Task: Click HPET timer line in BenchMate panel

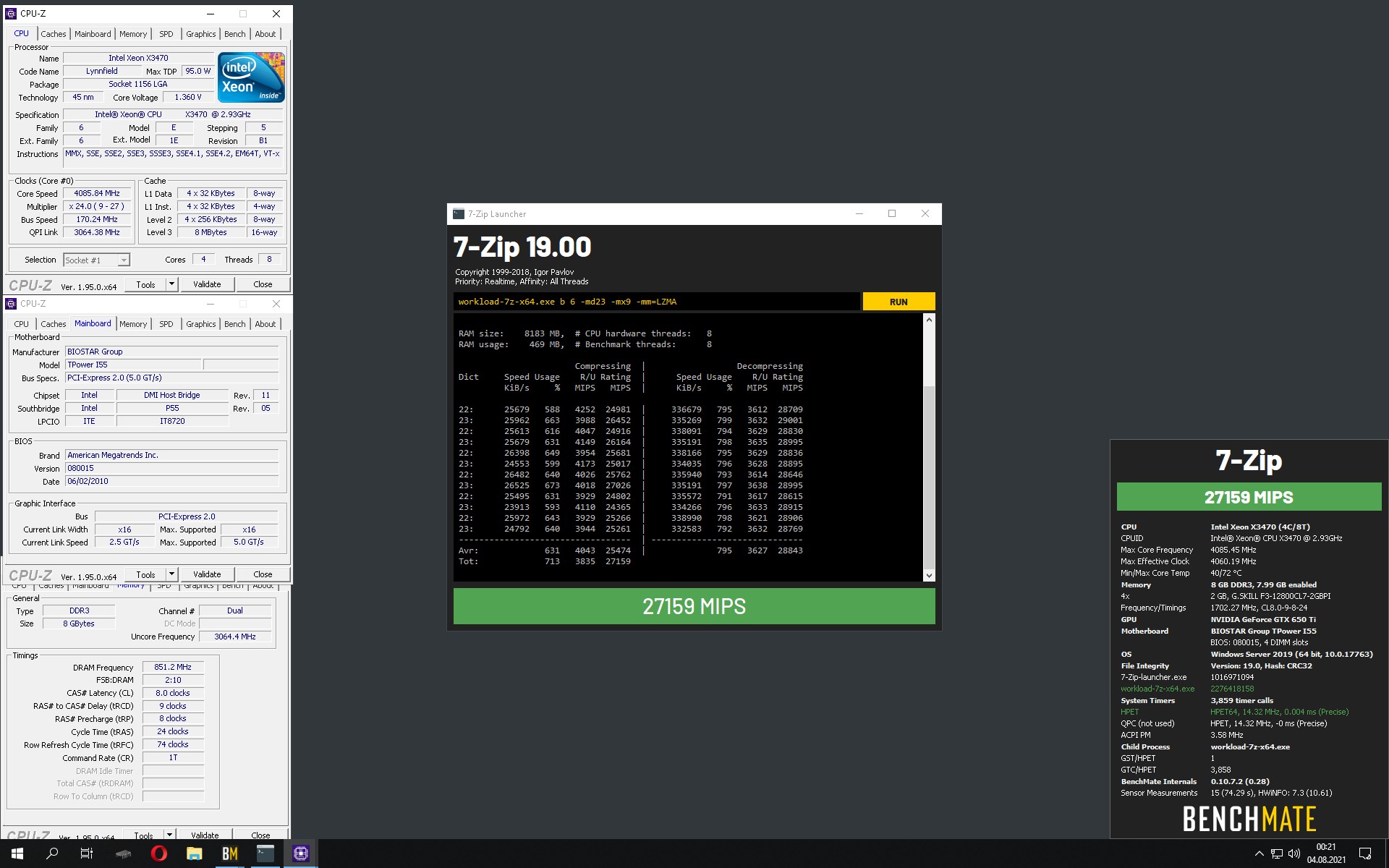Action: pyautogui.click(x=1234, y=712)
